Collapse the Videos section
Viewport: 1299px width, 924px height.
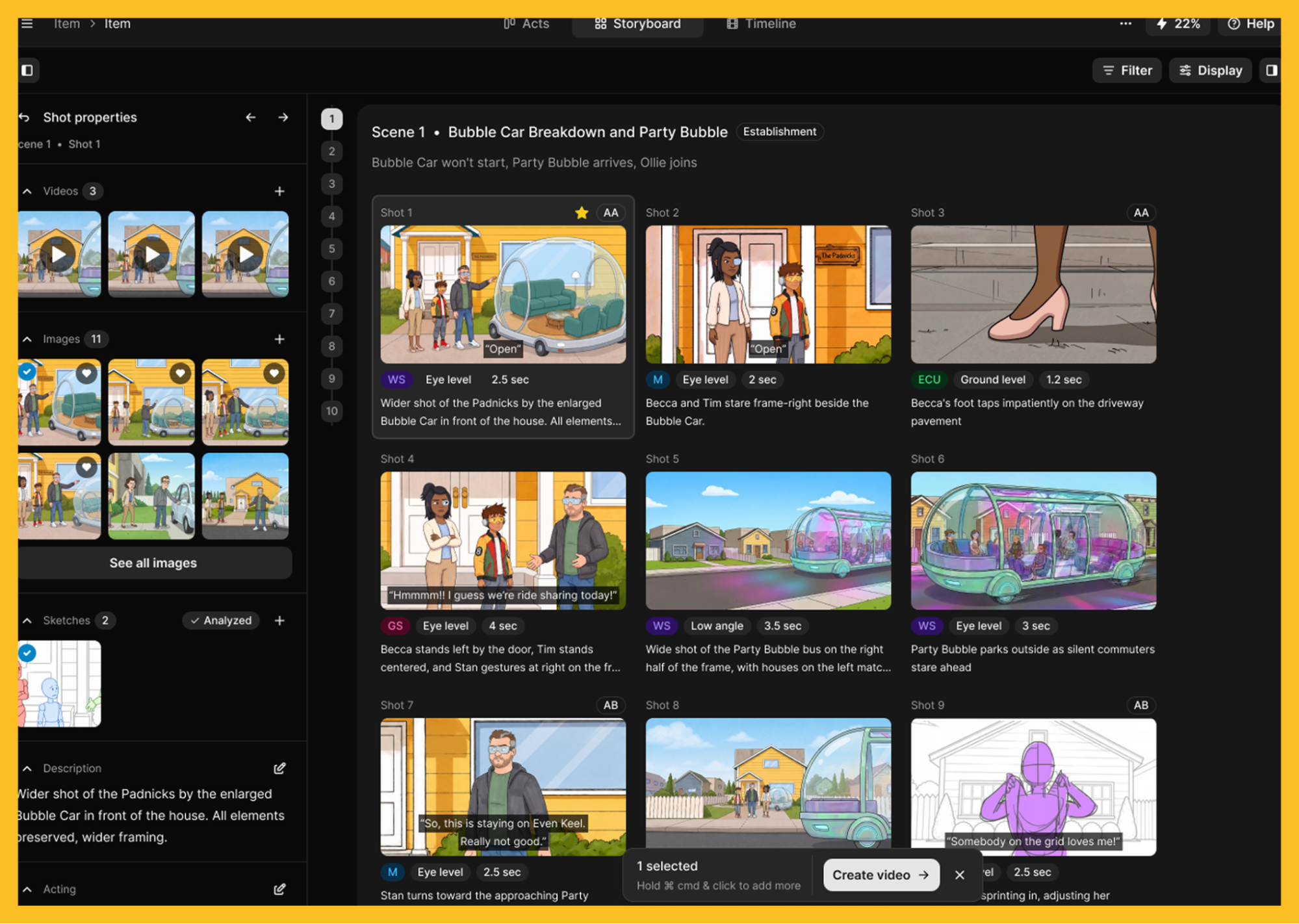click(27, 192)
